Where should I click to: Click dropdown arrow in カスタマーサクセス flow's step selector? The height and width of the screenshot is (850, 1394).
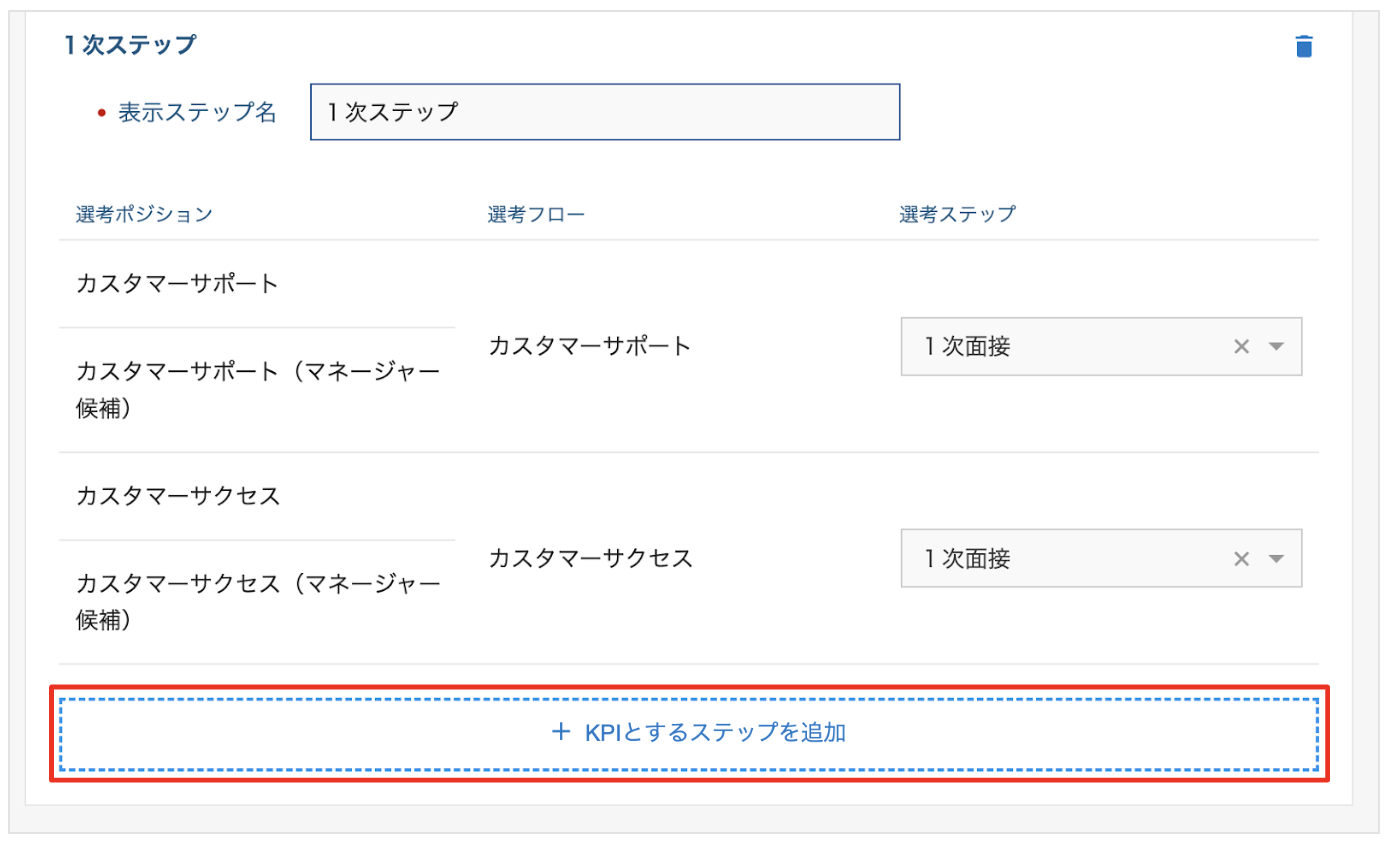tap(1276, 559)
